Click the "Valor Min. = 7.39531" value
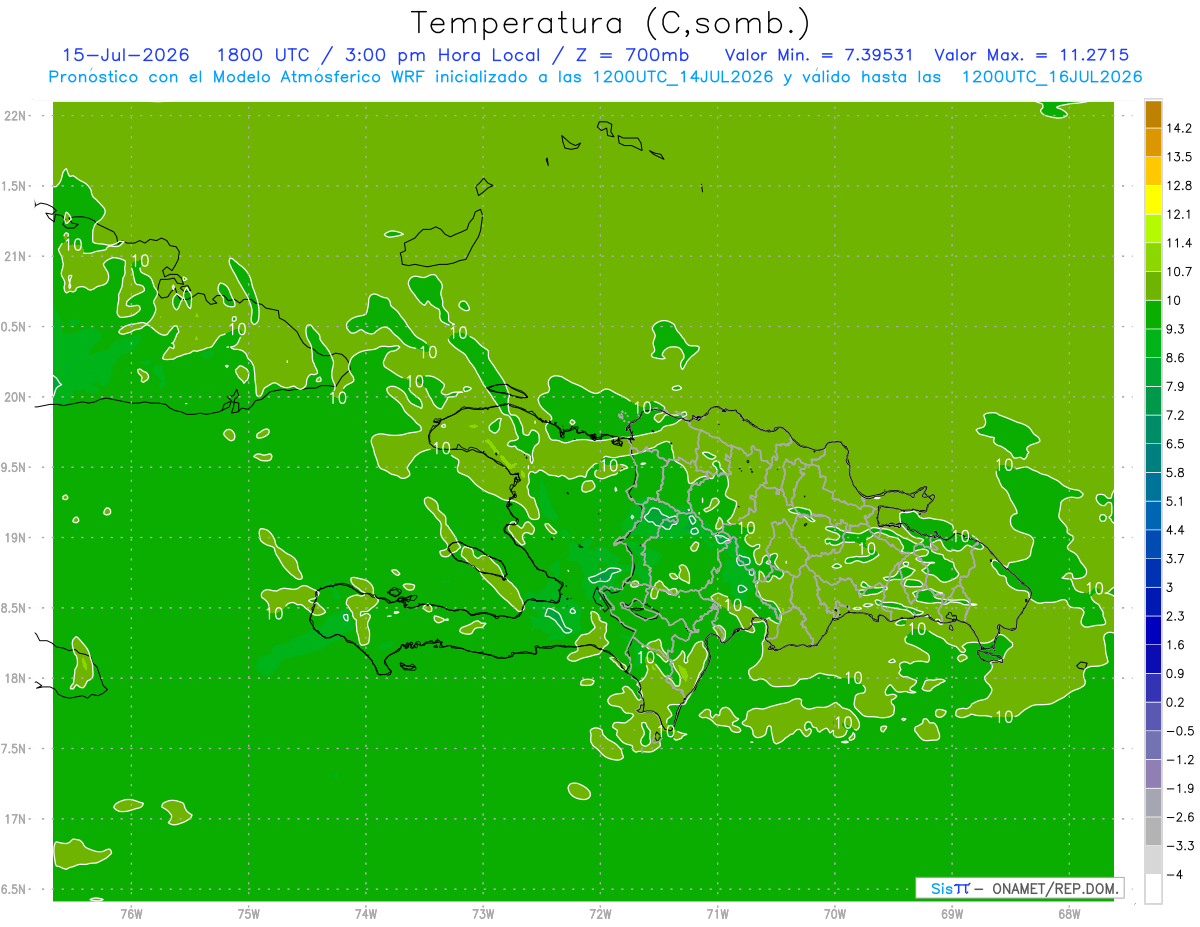 coord(818,55)
